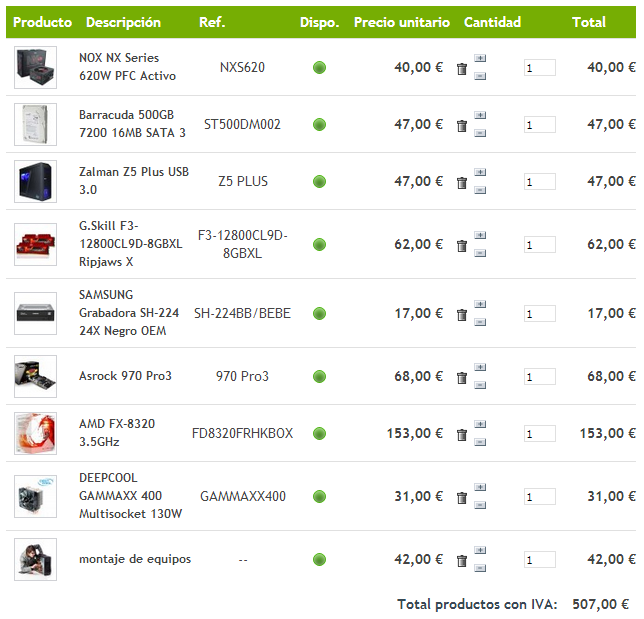Screen dimensions: 644x619
Task: Click quantity input for G.Skill memory
Action: pos(540,245)
